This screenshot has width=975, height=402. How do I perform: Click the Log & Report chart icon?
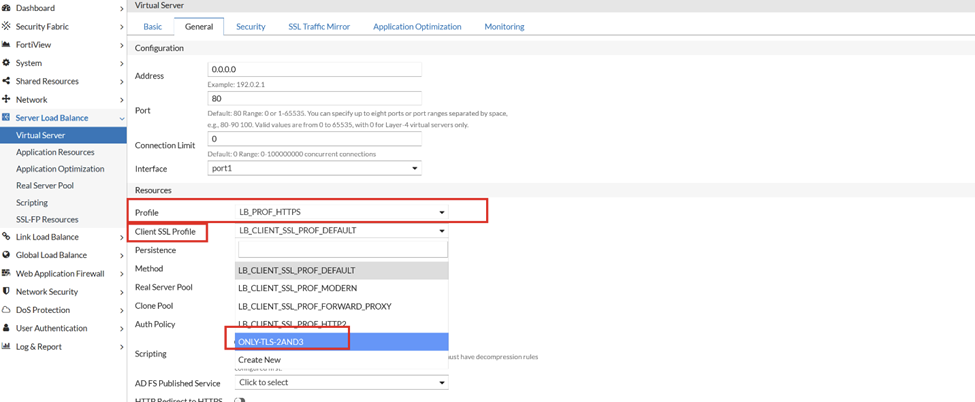[6, 346]
